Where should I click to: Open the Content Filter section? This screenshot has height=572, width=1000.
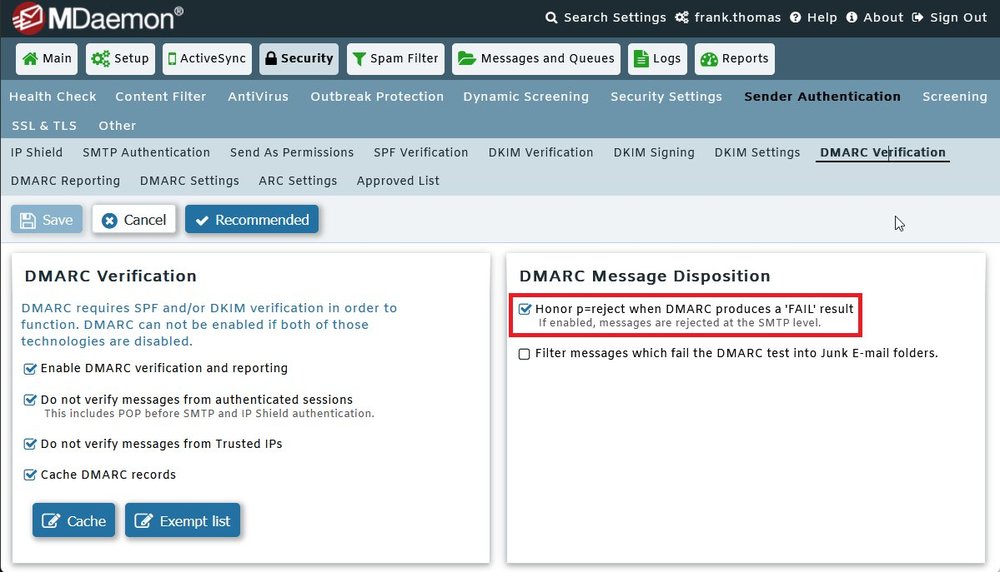click(x=161, y=96)
